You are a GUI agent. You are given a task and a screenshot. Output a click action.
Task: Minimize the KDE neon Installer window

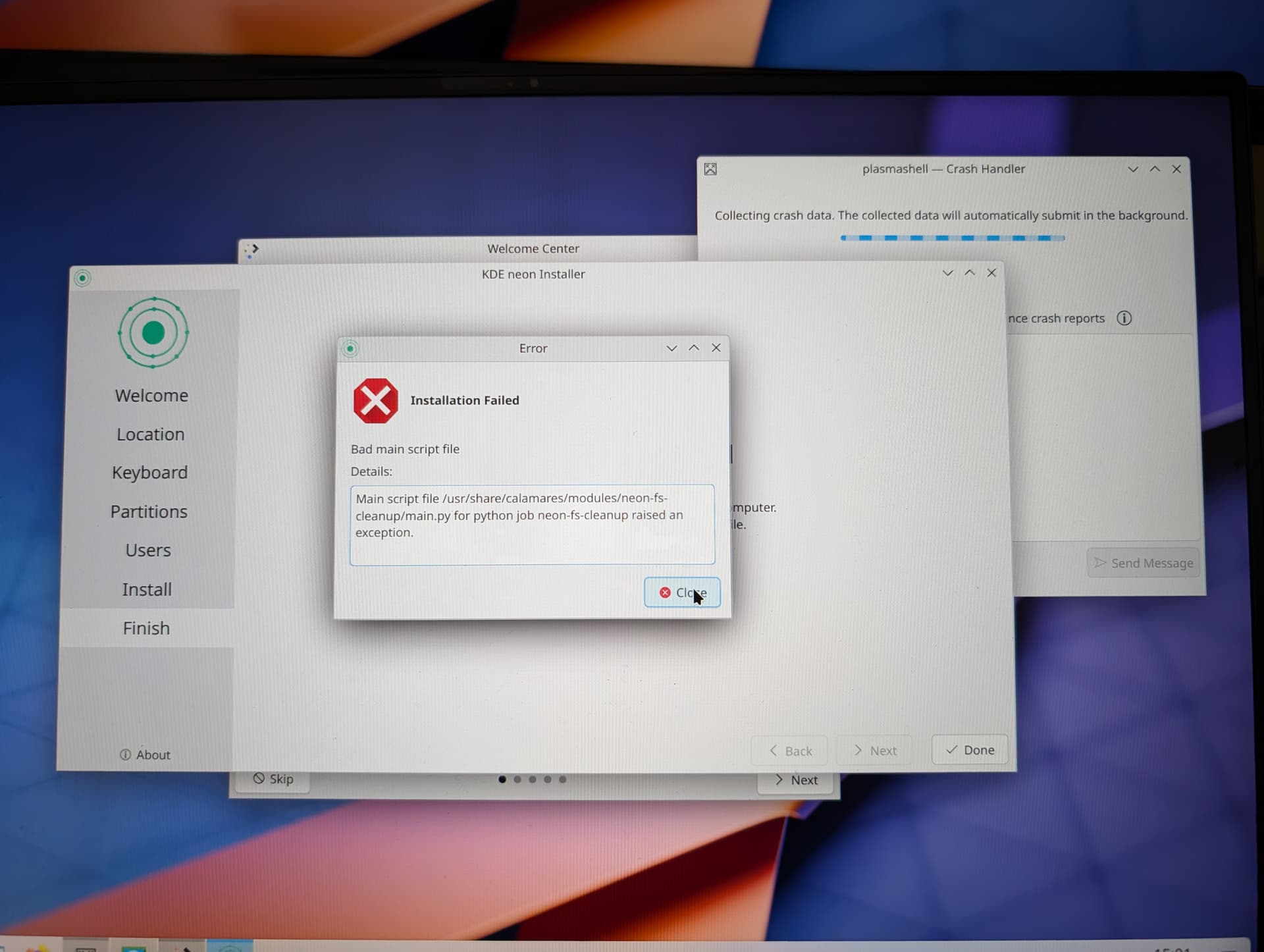click(947, 273)
